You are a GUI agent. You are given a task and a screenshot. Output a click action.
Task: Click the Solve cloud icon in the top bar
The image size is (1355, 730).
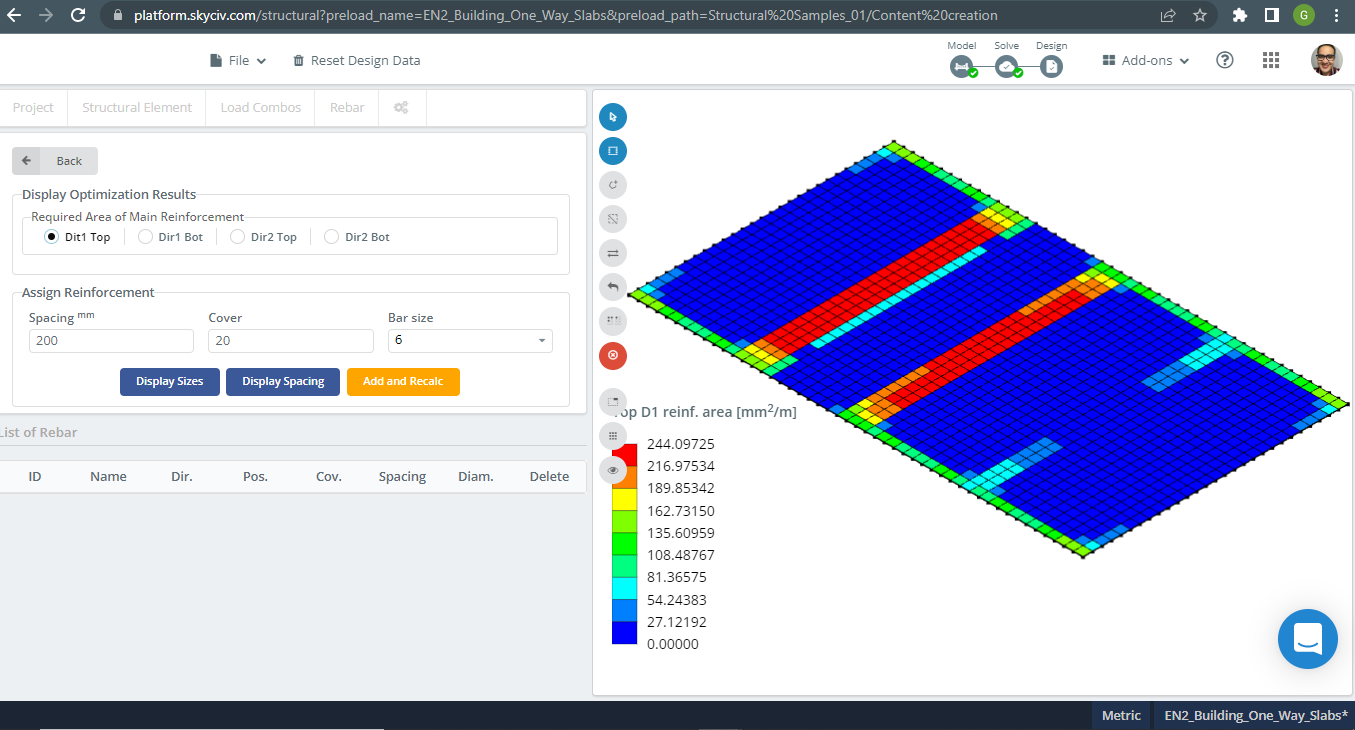coord(1006,66)
